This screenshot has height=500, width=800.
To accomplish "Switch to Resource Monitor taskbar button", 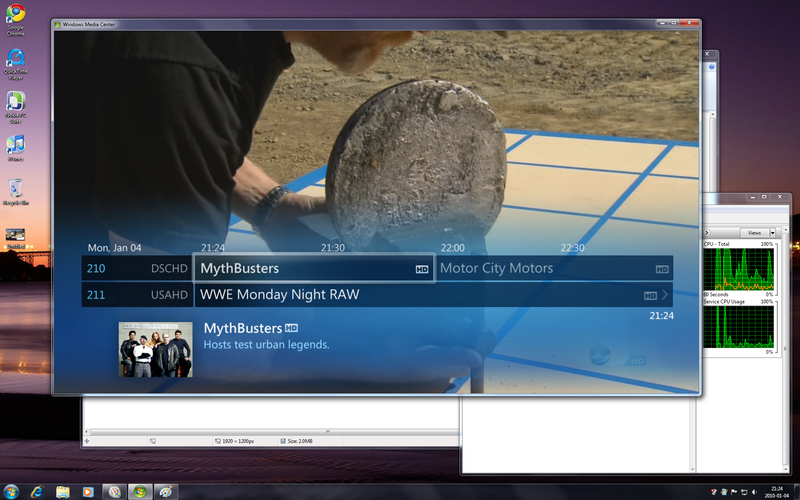I will [x=114, y=492].
